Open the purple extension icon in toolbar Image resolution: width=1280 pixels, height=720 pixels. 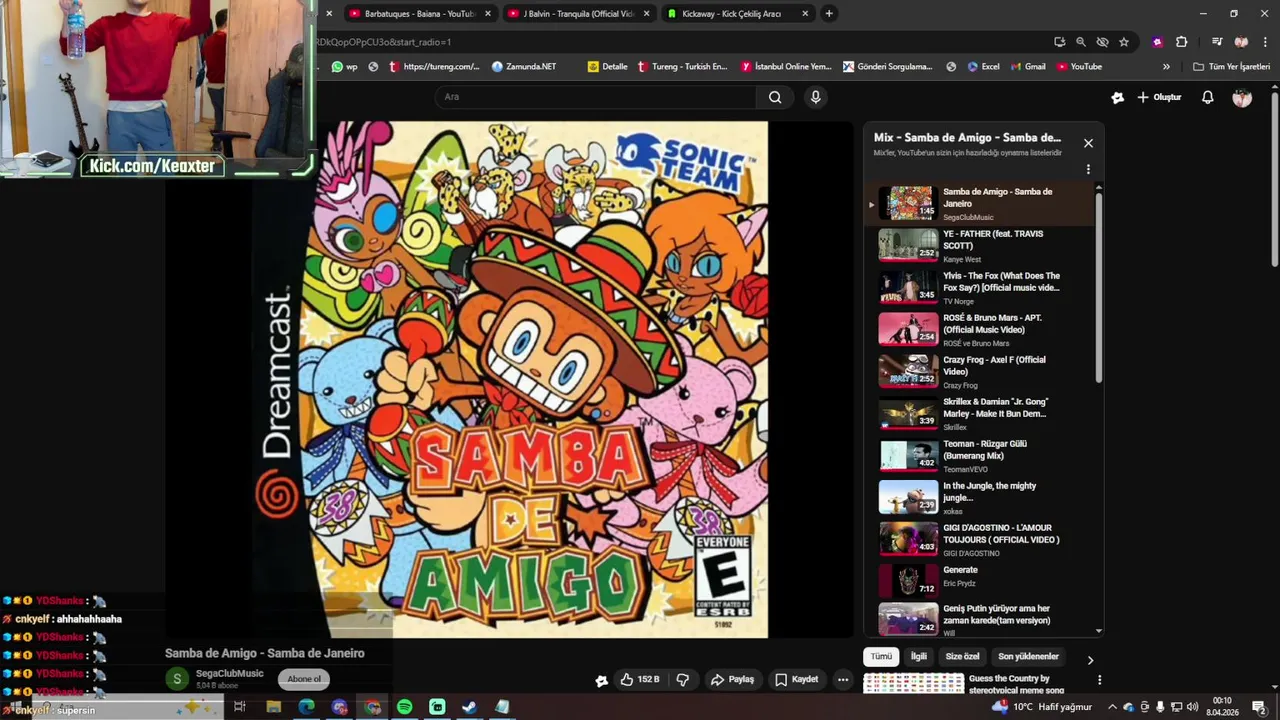pyautogui.click(x=1157, y=42)
